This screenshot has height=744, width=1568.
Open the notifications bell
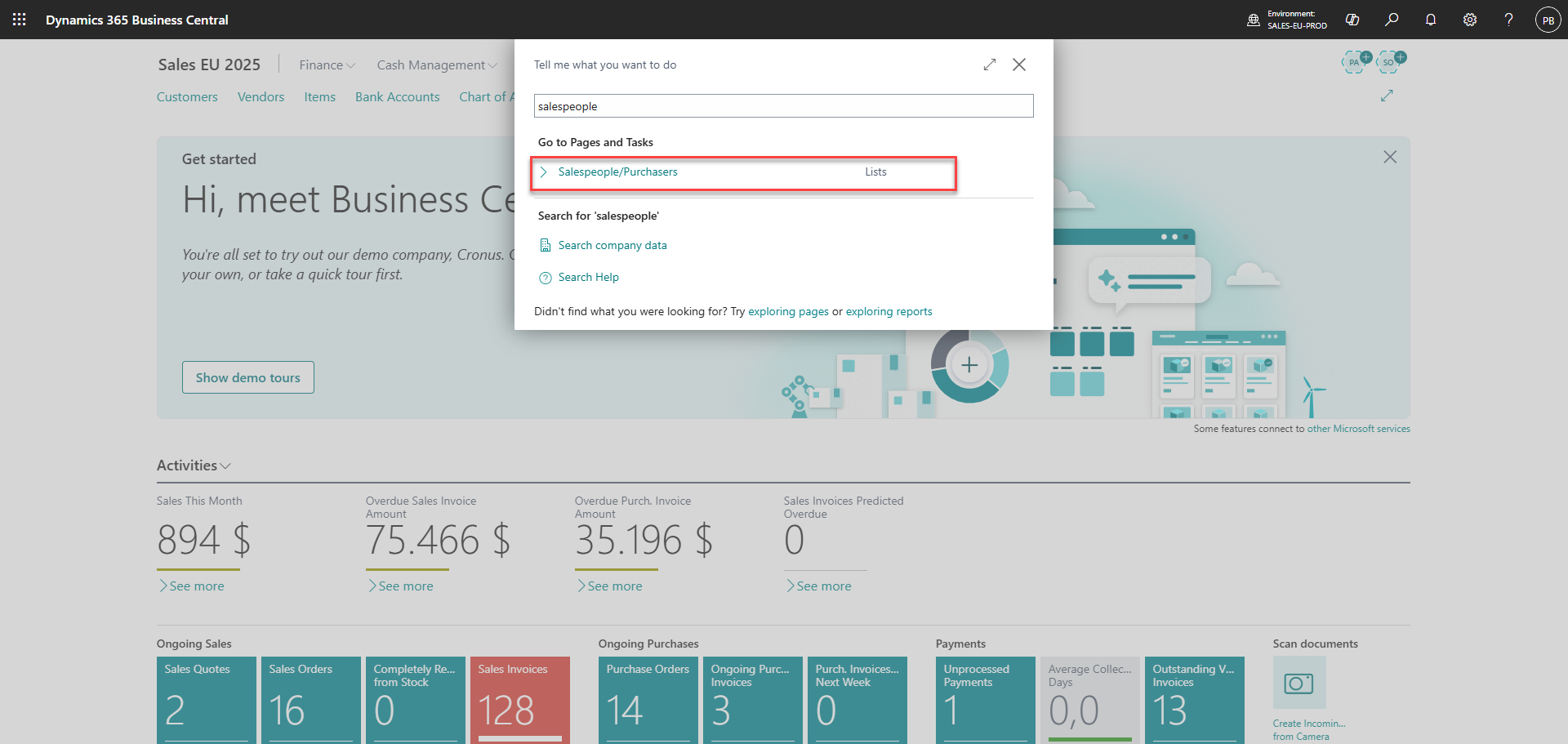pyautogui.click(x=1431, y=20)
